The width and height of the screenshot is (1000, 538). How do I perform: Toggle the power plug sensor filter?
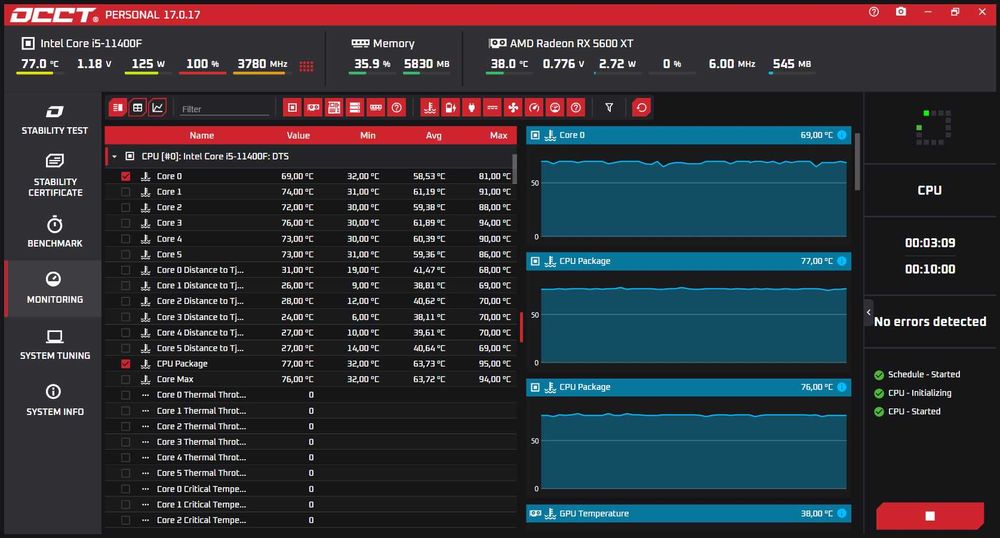click(471, 108)
